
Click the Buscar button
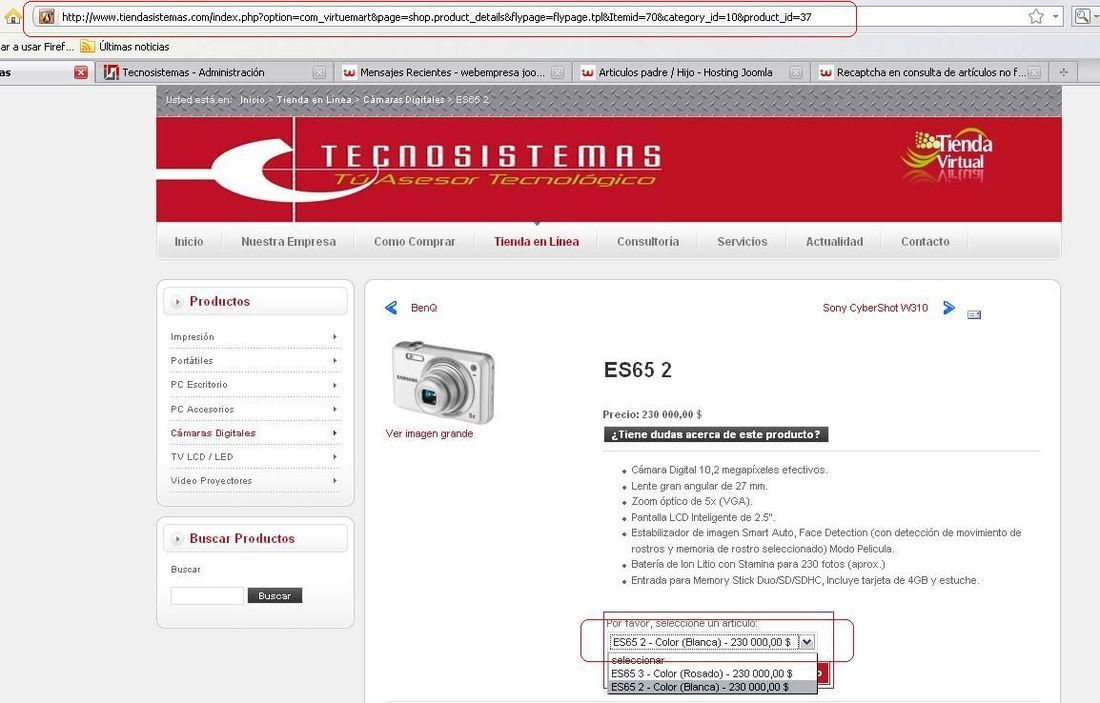coord(274,596)
